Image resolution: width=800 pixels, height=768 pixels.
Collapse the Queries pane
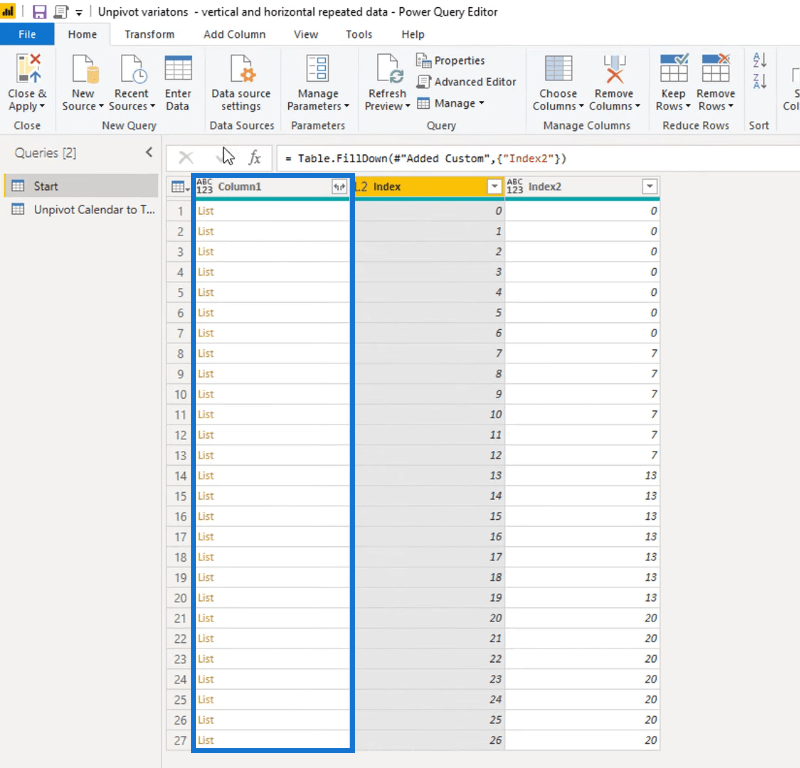pos(149,152)
